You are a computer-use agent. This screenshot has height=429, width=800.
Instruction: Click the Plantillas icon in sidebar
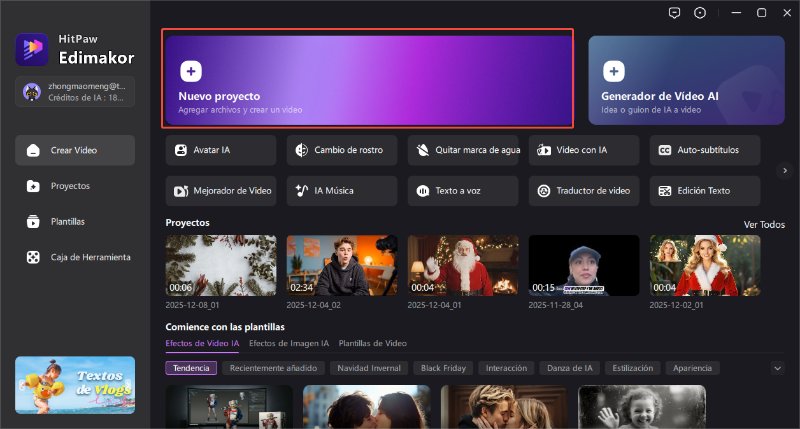[33, 221]
